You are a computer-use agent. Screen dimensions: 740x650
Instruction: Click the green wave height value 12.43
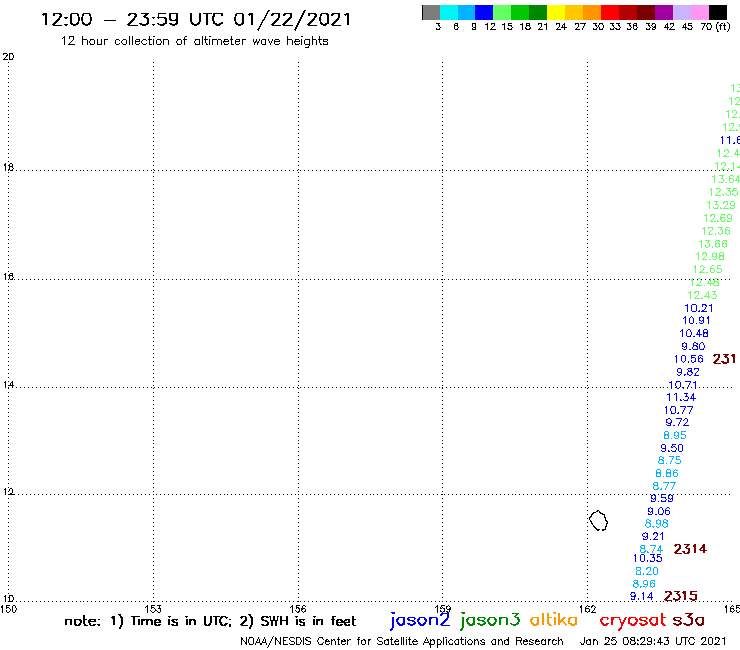pos(702,295)
